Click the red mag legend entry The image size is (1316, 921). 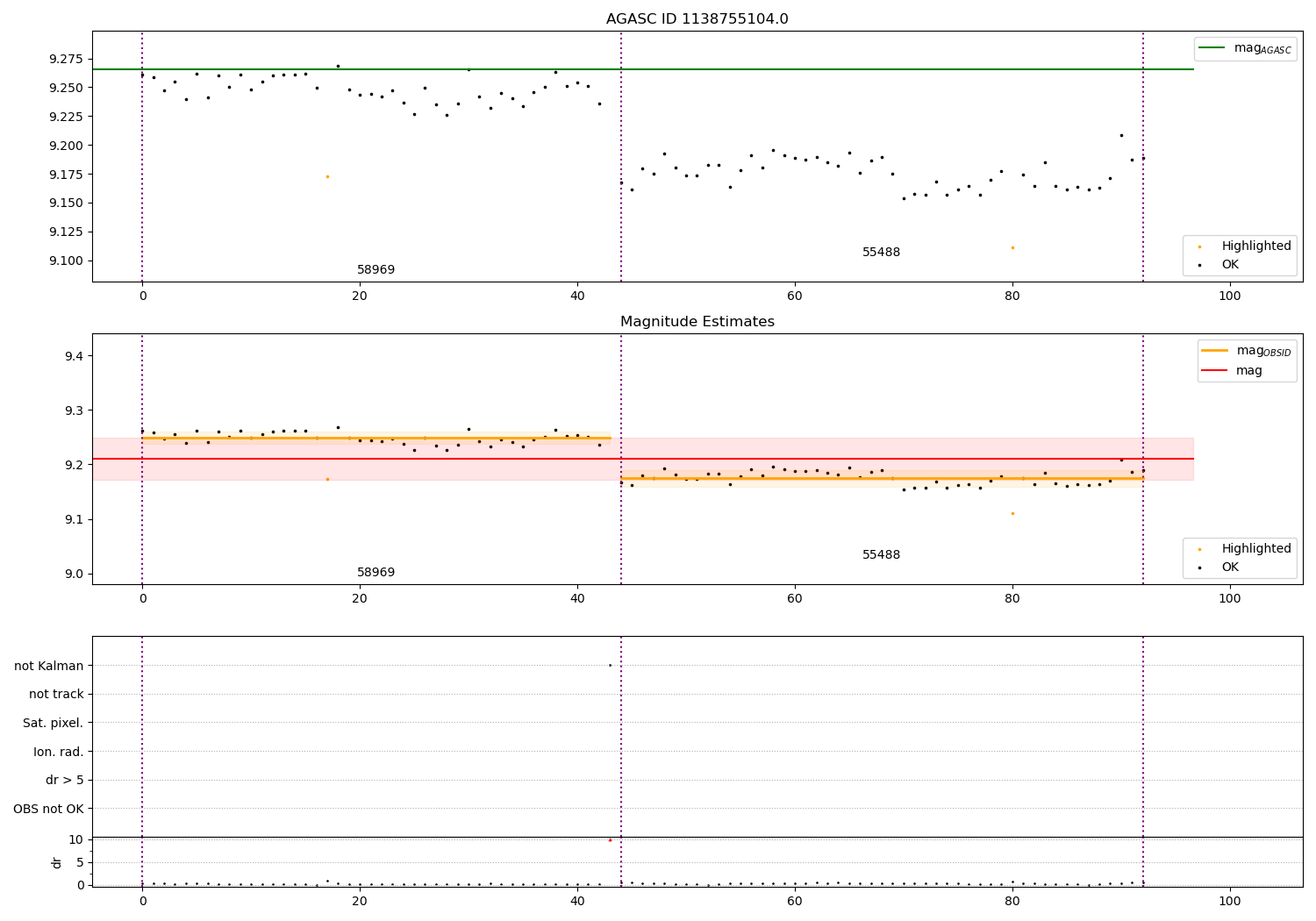pos(1232,370)
